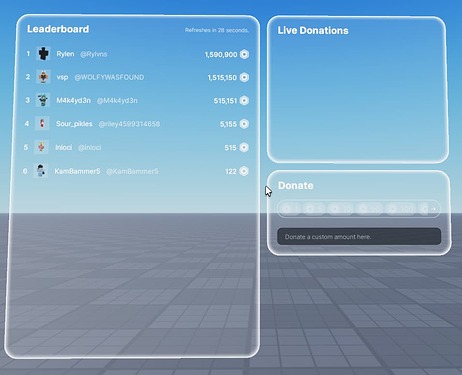Click the Robux icon next to 5,155
This screenshot has width=462, height=375.
coord(244,124)
